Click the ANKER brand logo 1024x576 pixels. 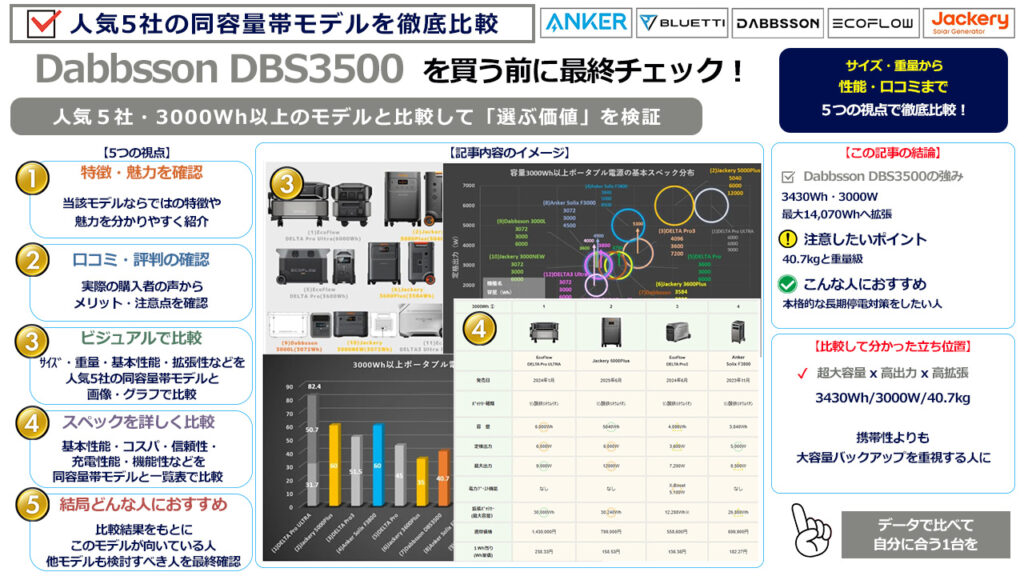586,23
